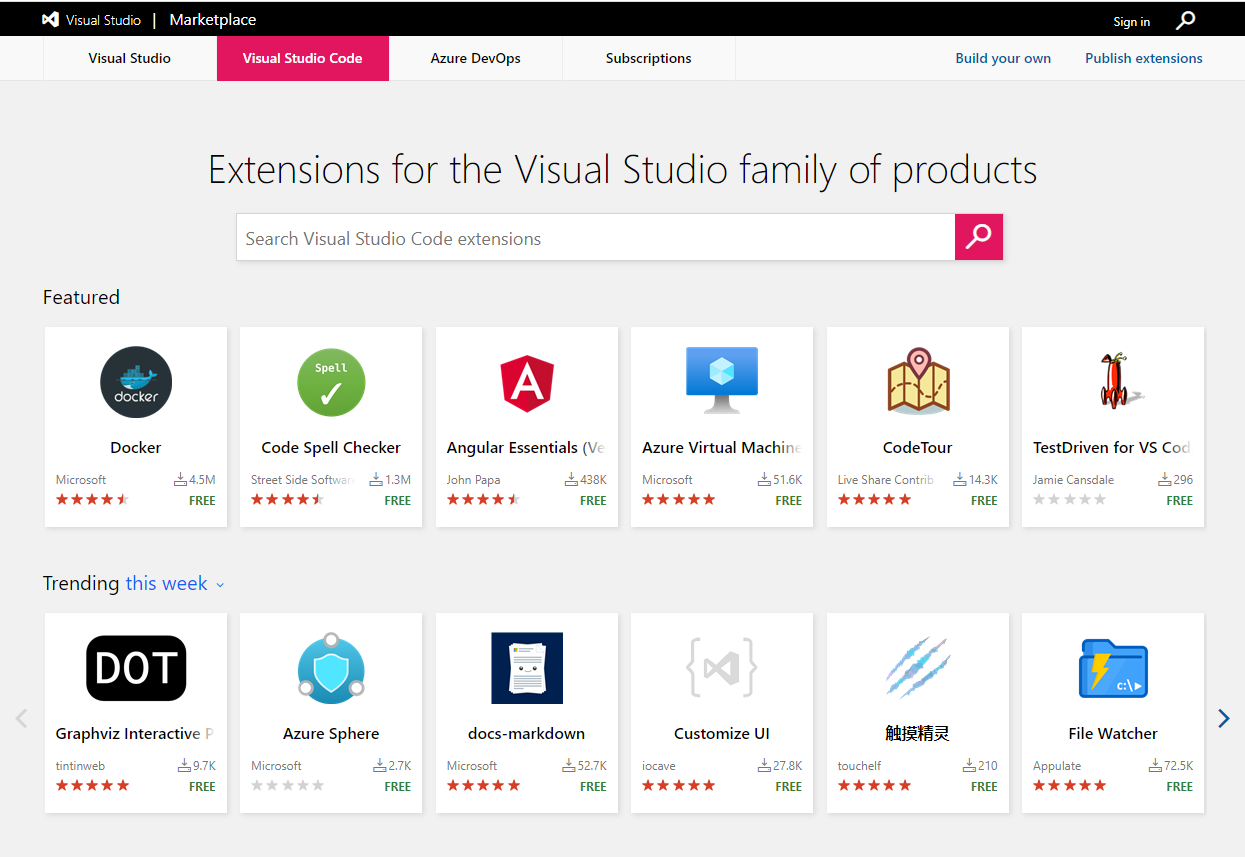Open the CodeTour map icon
The height and width of the screenshot is (857, 1245).
click(x=918, y=380)
